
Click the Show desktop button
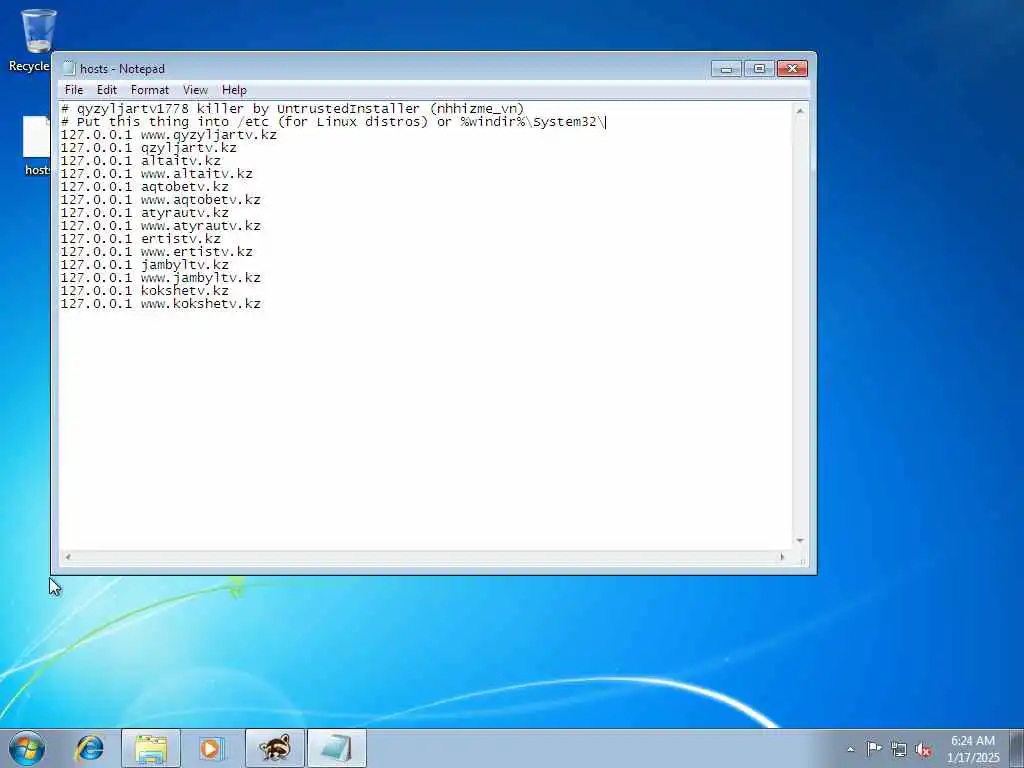click(x=1017, y=748)
